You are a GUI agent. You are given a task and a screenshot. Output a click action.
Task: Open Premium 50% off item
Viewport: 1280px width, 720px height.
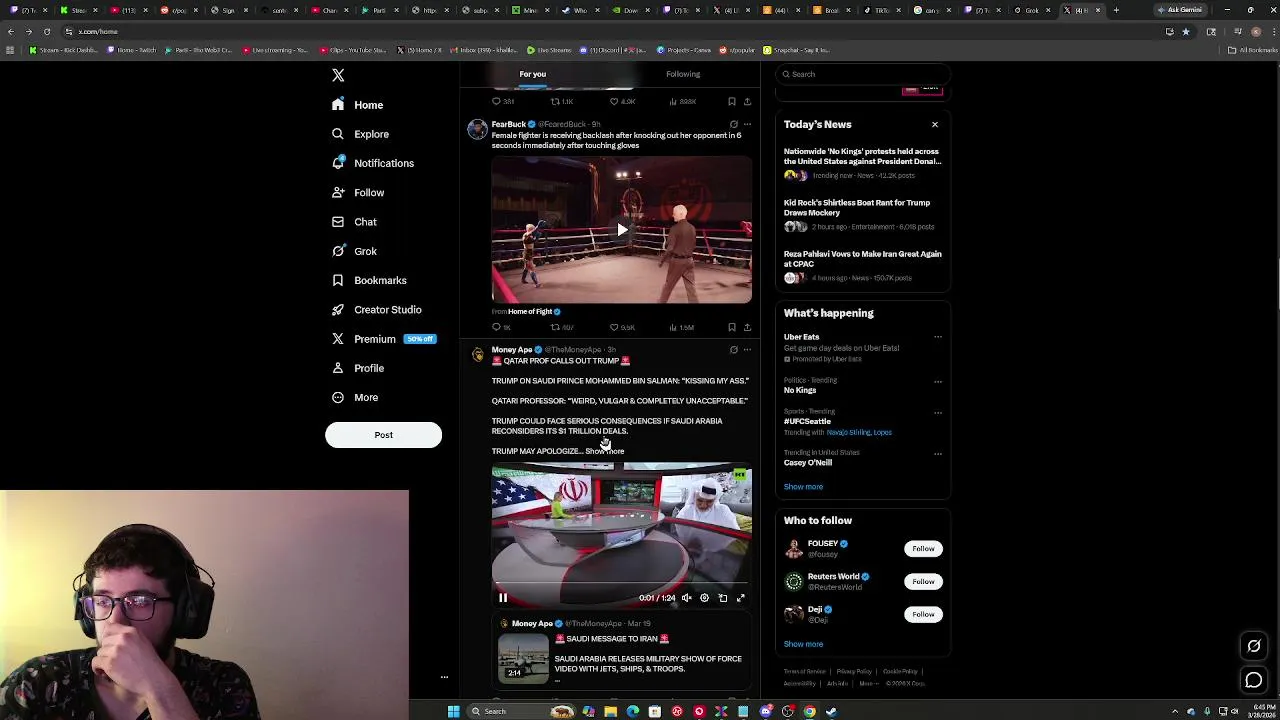pyautogui.click(x=384, y=339)
